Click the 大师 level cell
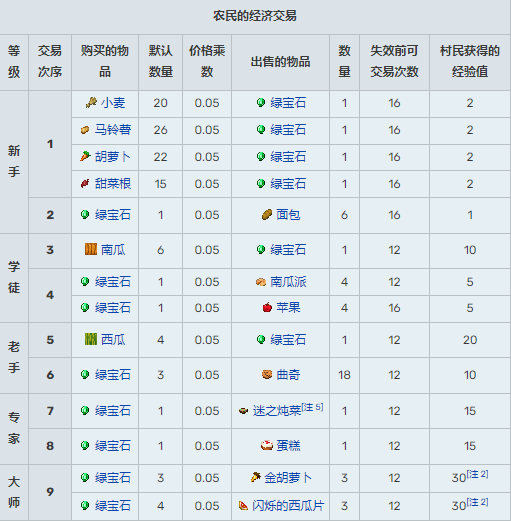Viewport: 511px width, 521px height. coord(14,492)
